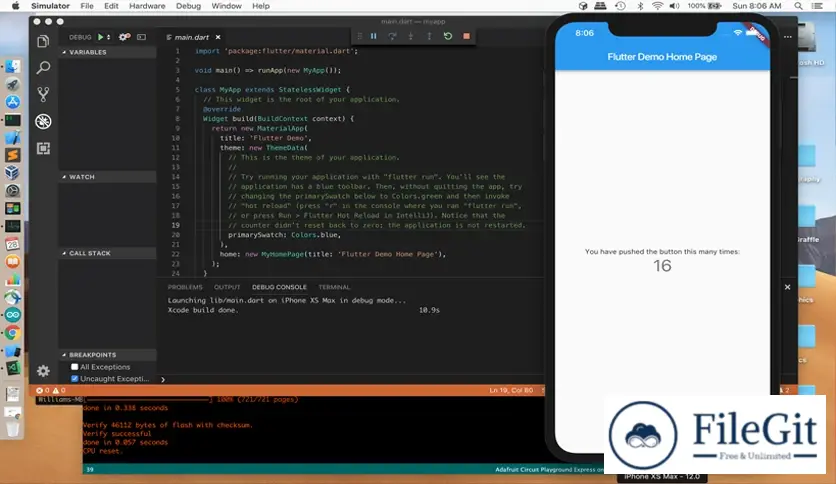Open Google Chrome from the Dock

tap(13, 333)
